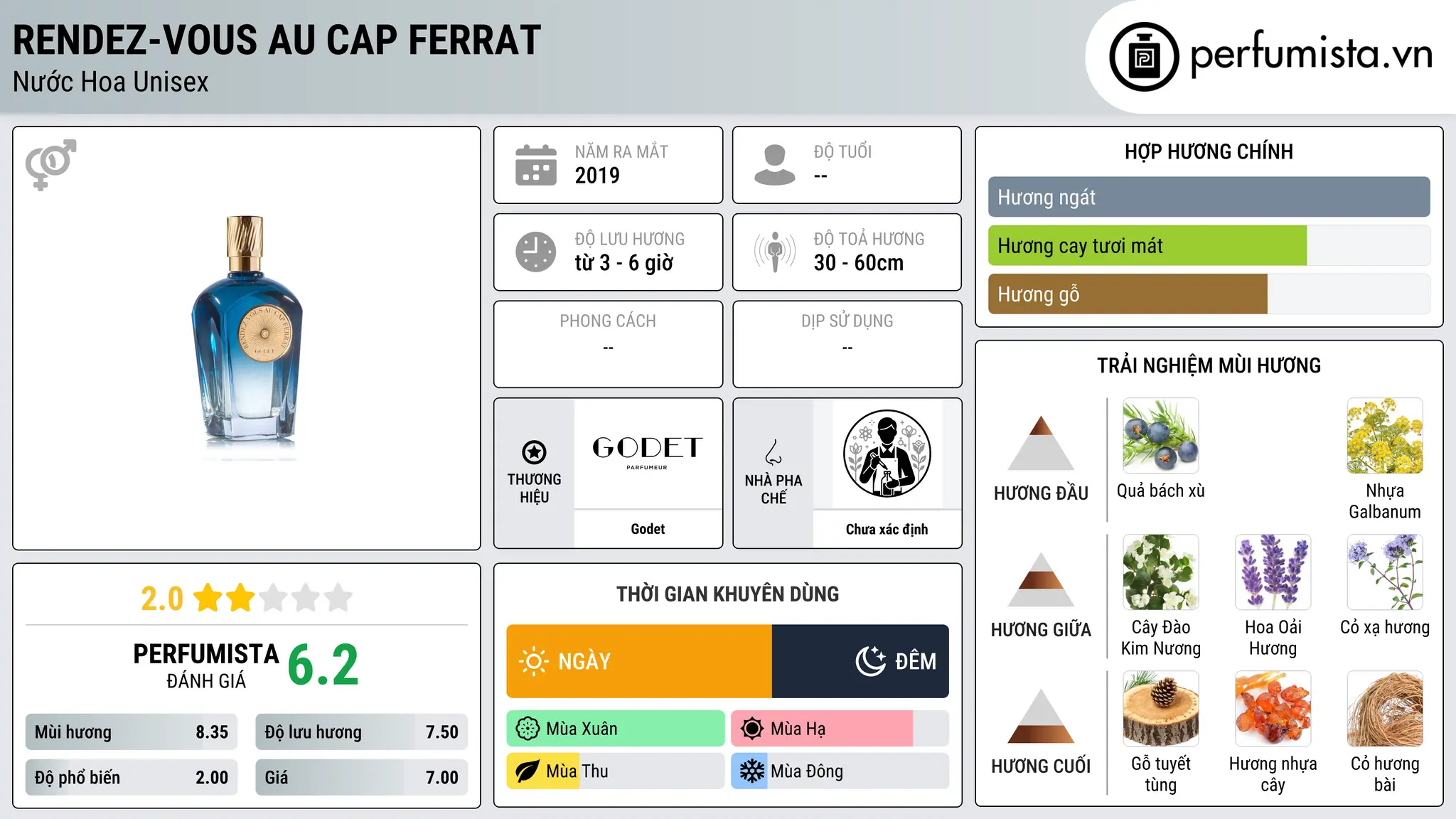Click the flower icon for Mùa Xuân
Screen dimensions: 1456x819
528,729
